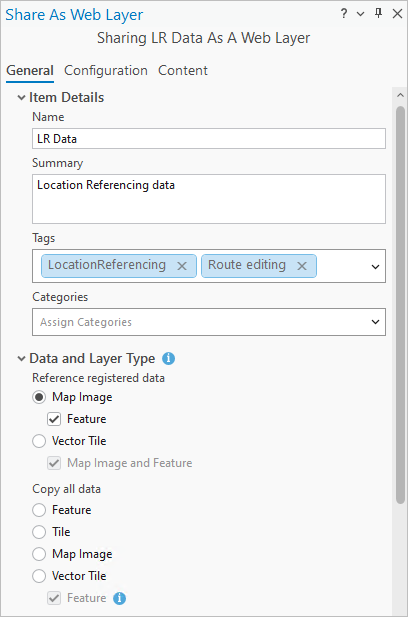Click the Sharing LR Data As A Web Layer heading

click(x=203, y=38)
